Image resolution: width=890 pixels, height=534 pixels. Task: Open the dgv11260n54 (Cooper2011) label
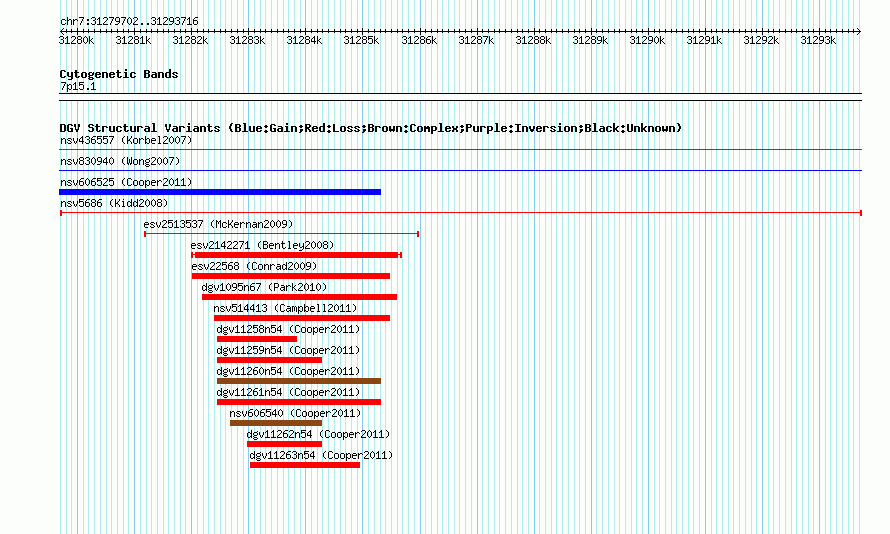pos(288,371)
